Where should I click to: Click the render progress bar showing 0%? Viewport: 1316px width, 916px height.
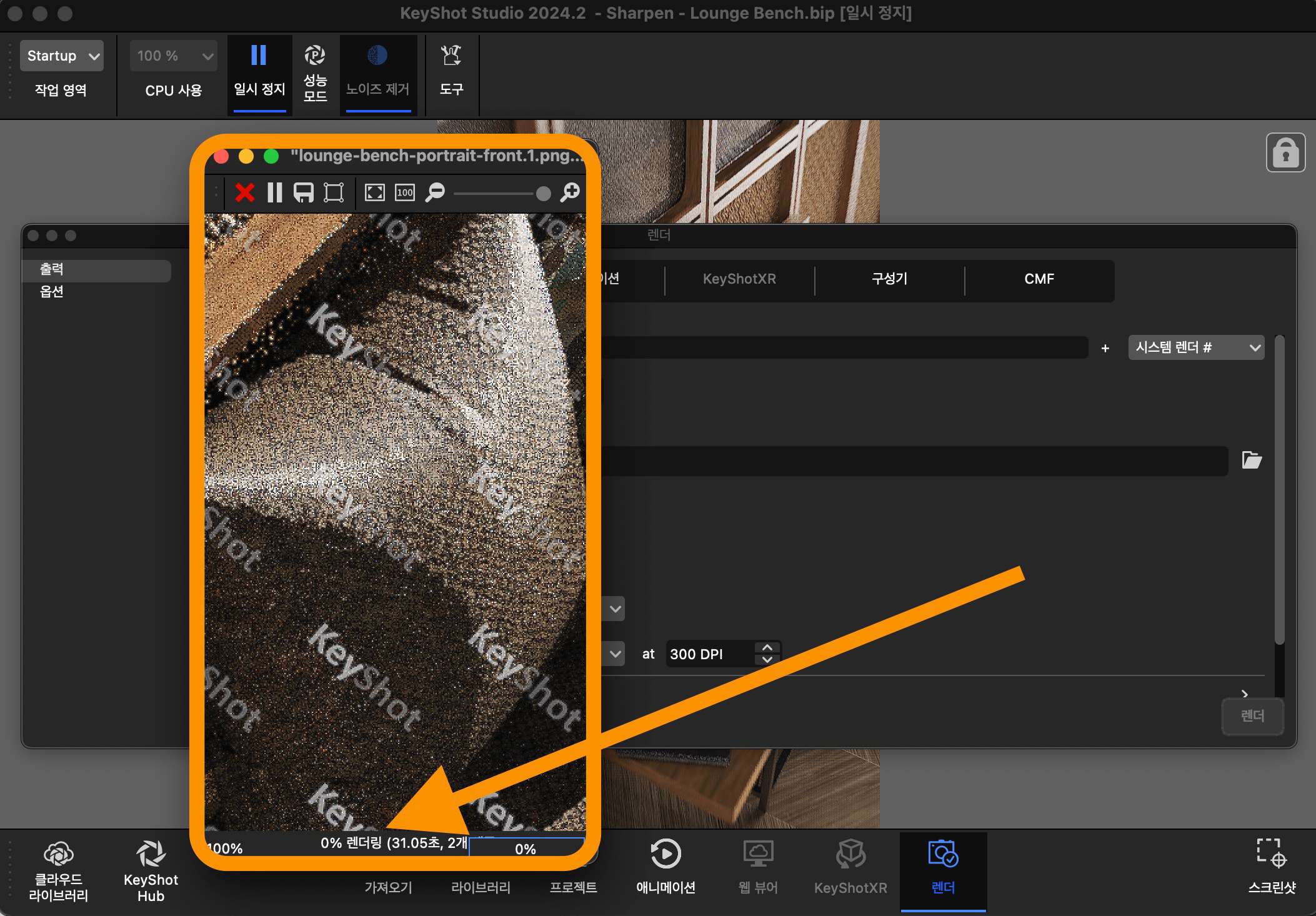(526, 849)
